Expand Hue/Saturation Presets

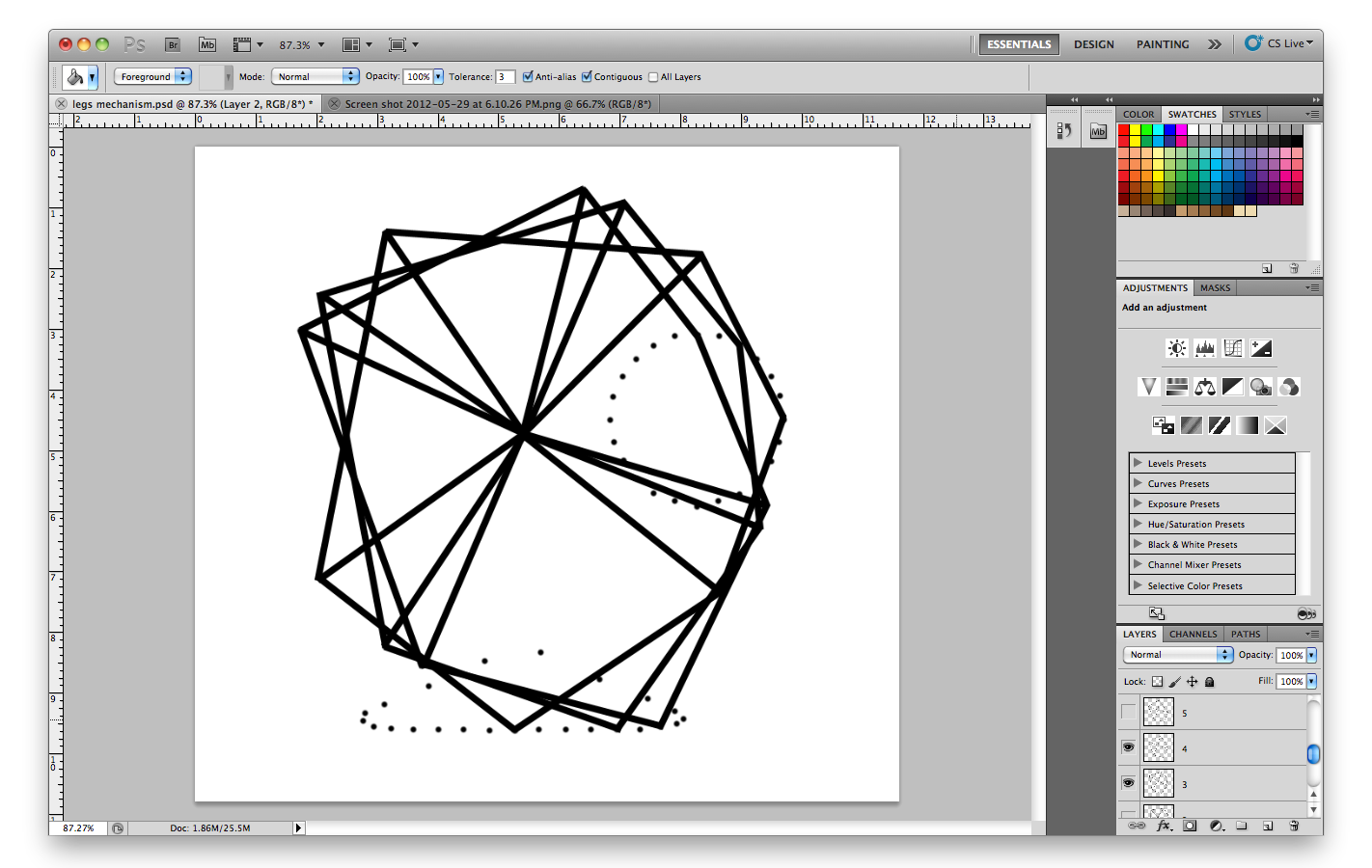tap(1138, 524)
